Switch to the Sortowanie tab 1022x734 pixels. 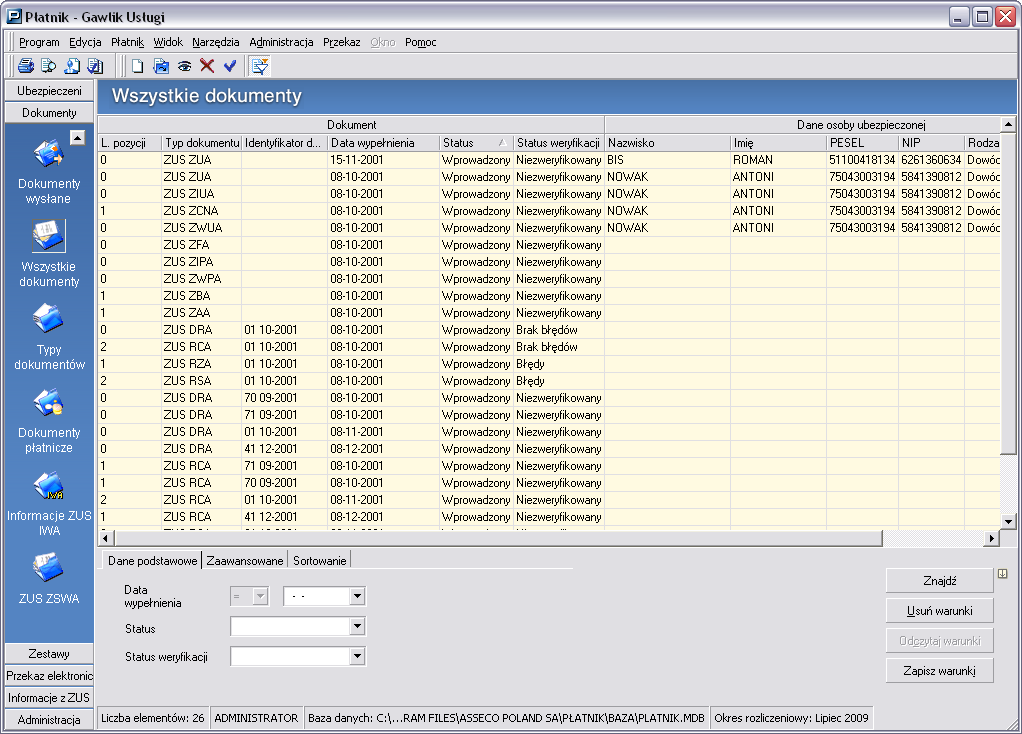tap(319, 561)
